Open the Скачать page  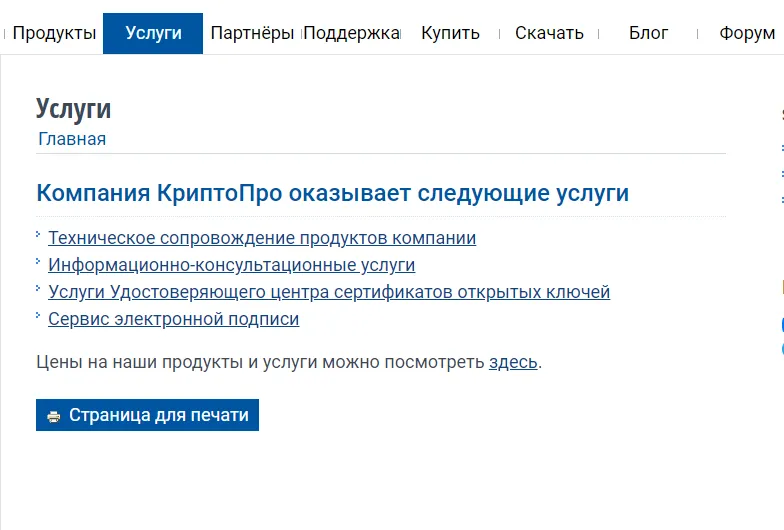pyautogui.click(x=549, y=33)
